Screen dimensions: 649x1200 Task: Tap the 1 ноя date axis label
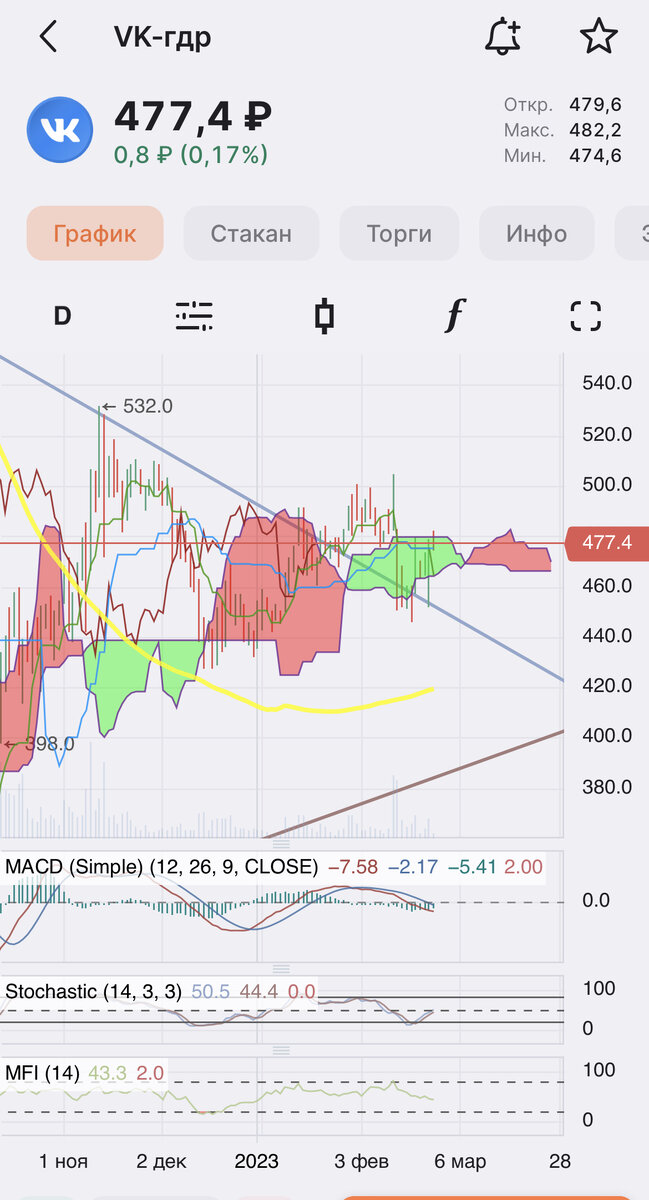[63, 1161]
